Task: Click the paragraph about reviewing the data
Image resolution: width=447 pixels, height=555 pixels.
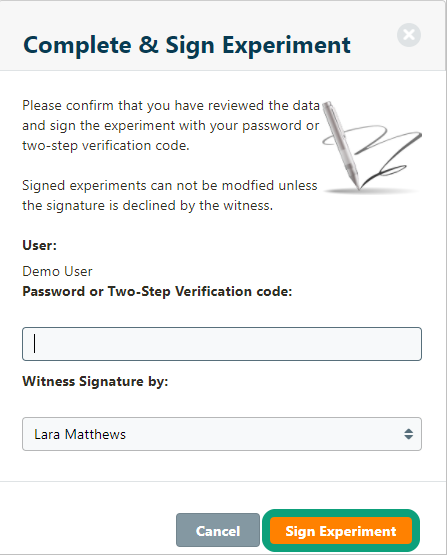Action: pos(171,125)
